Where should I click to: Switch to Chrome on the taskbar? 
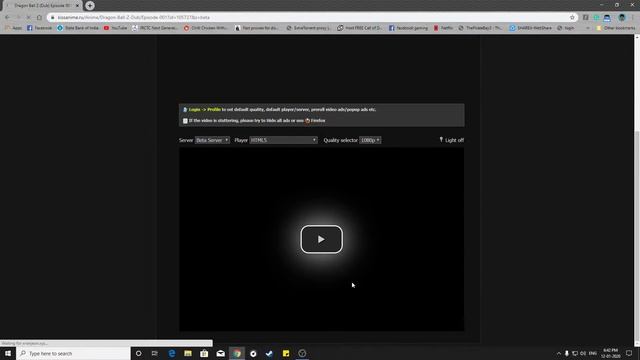pyautogui.click(x=237, y=353)
